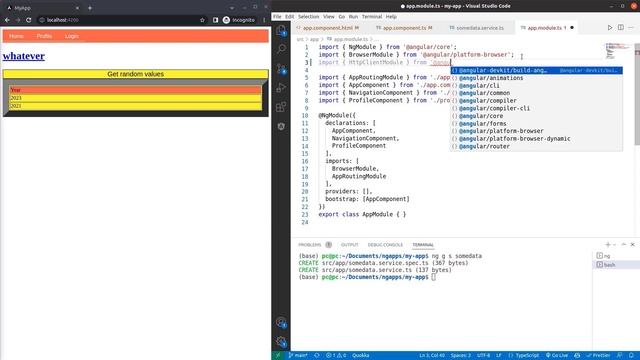Click the Get random values button
Image resolution: width=640 pixels, height=360 pixels.
pyautogui.click(x=136, y=74)
